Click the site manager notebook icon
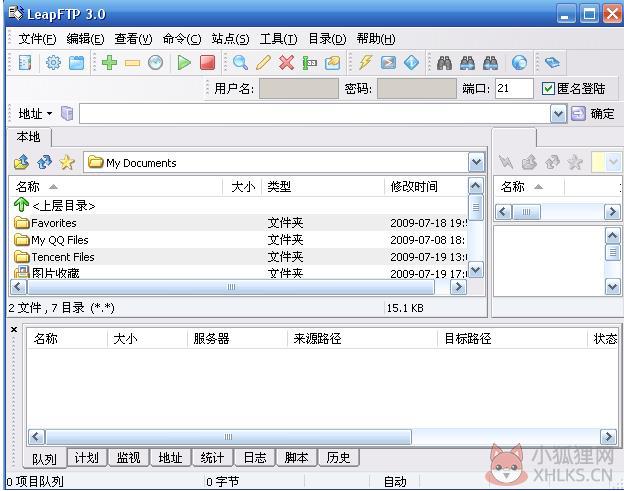 [25, 63]
